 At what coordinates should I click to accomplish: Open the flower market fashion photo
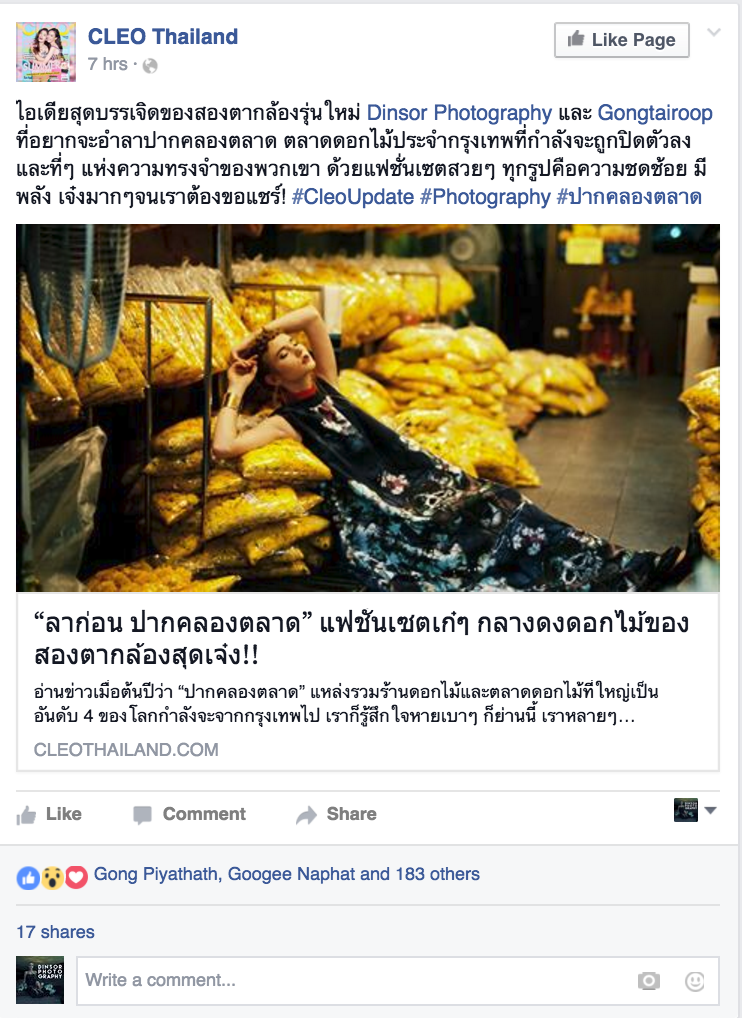click(x=367, y=408)
